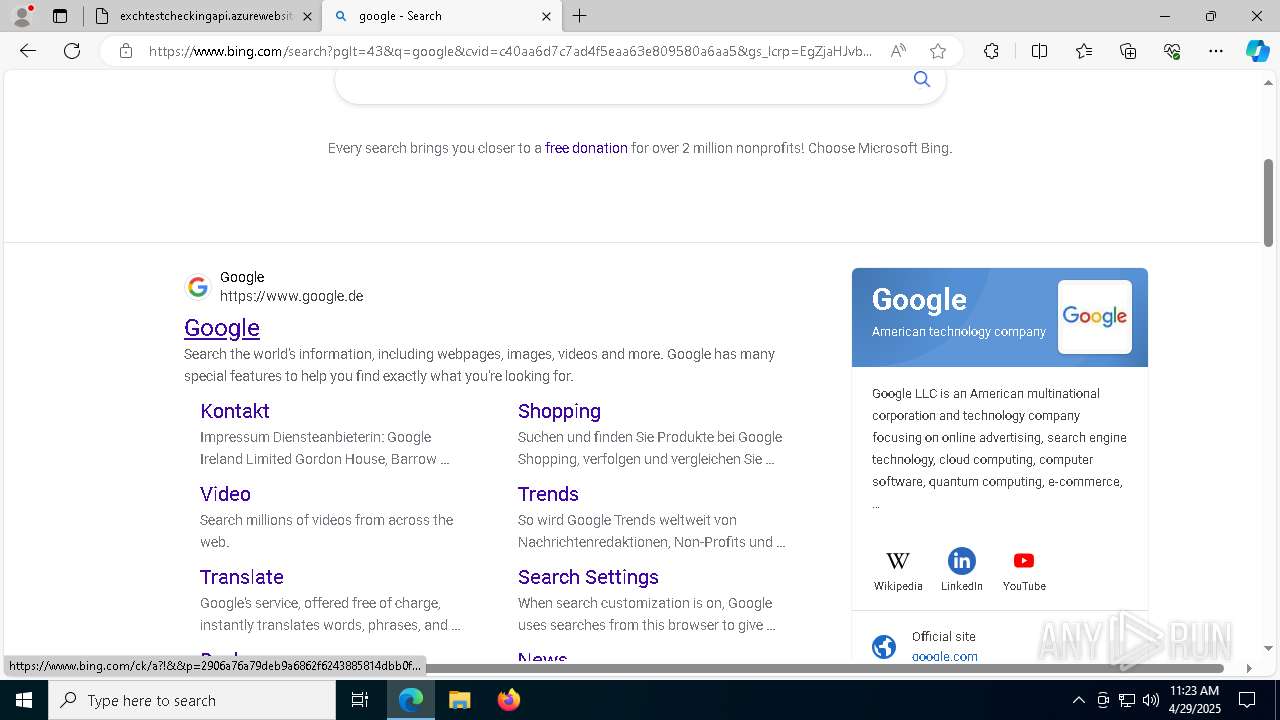Click the Windows taskbar search box
Image resolution: width=1280 pixels, height=720 pixels.
[x=192, y=700]
